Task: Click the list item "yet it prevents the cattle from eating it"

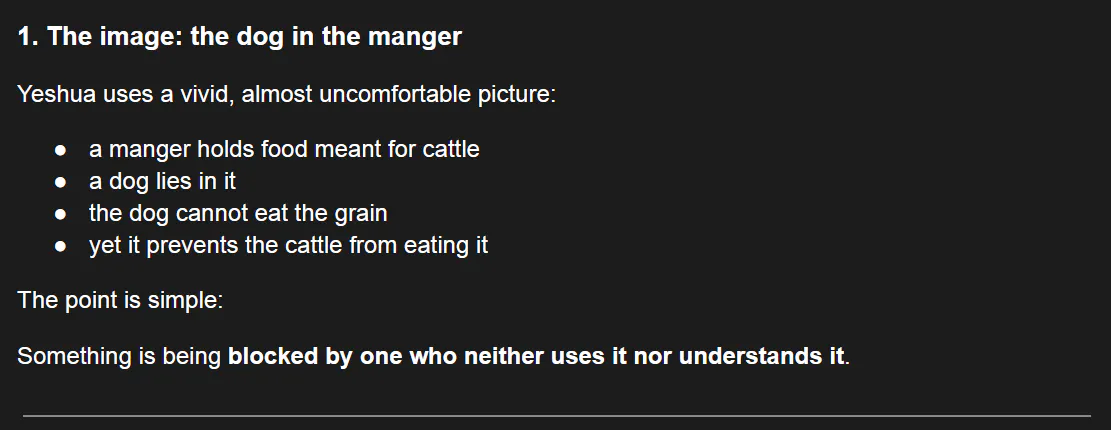Action: (x=288, y=246)
